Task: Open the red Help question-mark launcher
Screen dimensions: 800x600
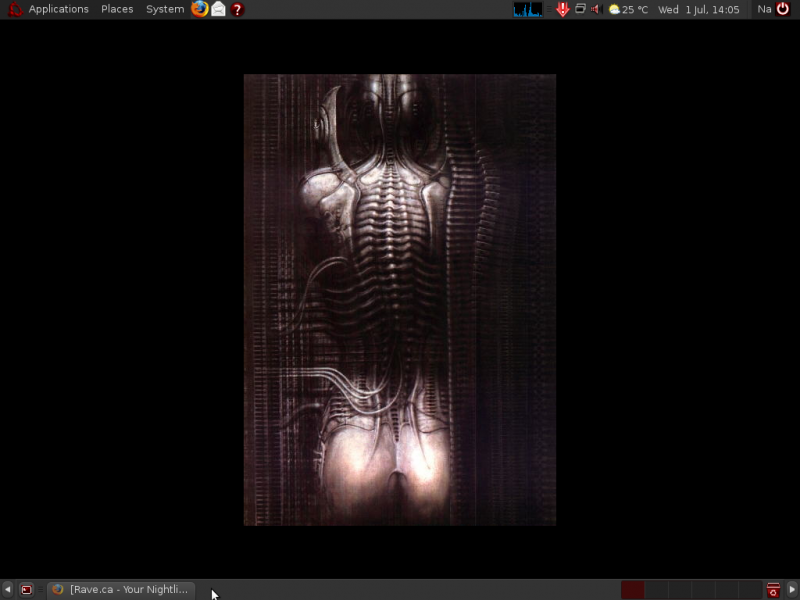Action: (x=237, y=9)
